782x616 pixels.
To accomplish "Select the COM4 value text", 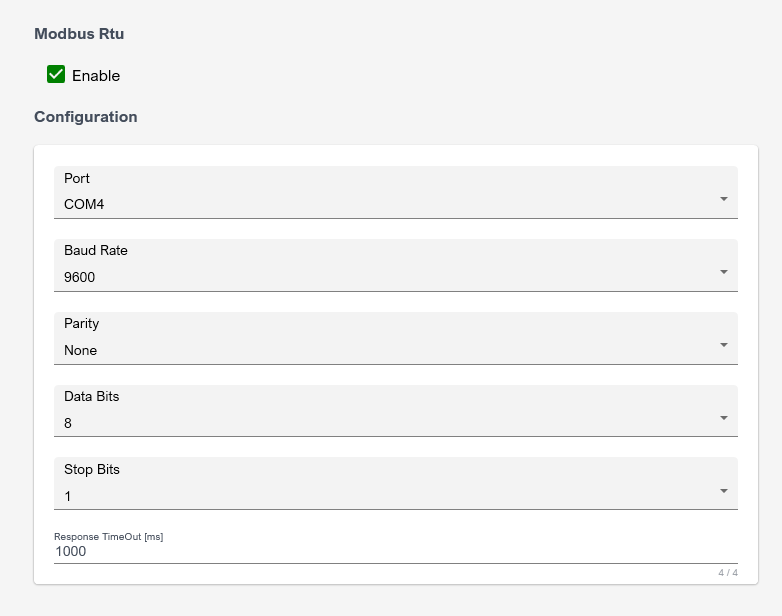I will pos(84,205).
